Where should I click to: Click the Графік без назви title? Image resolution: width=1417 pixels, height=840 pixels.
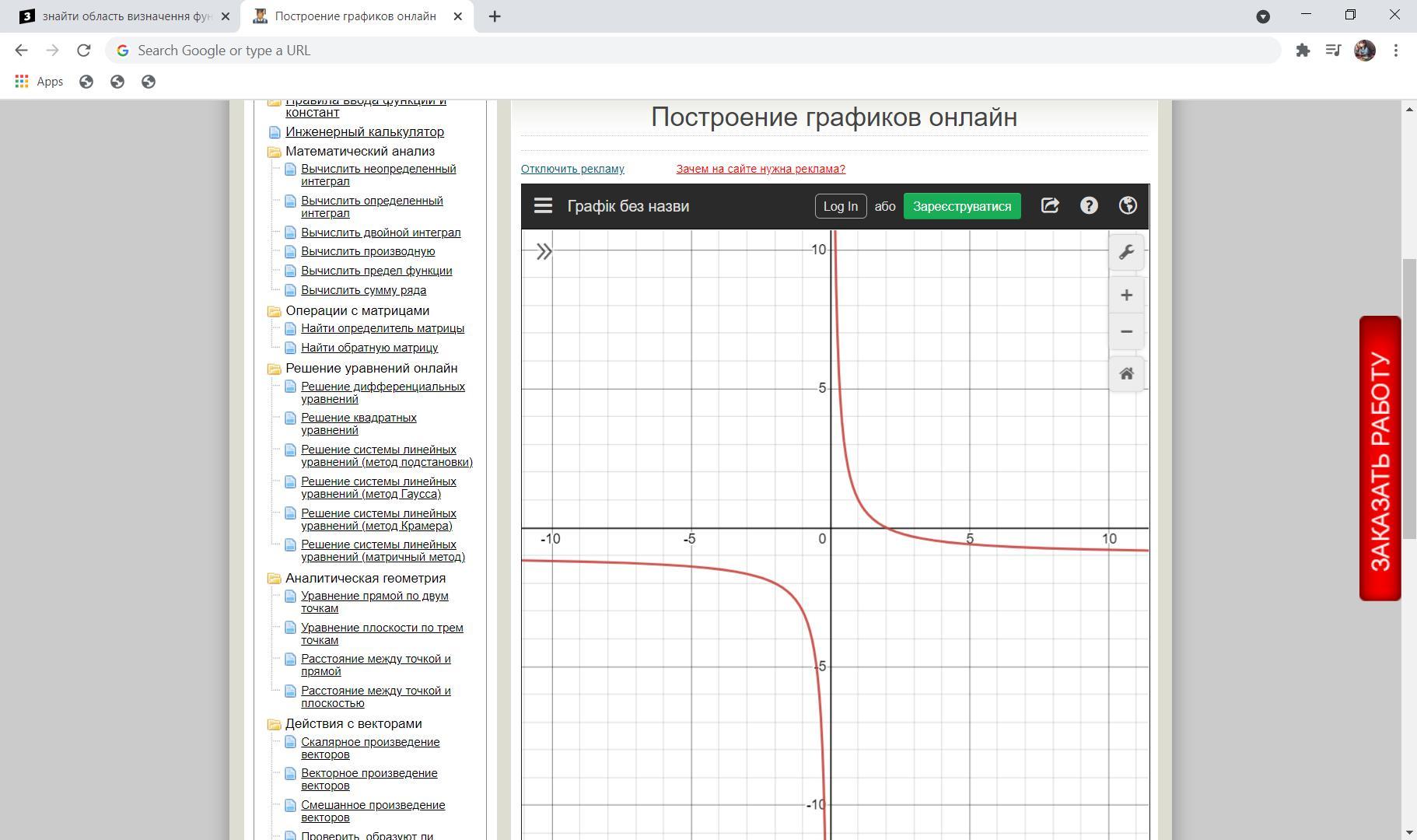point(628,206)
